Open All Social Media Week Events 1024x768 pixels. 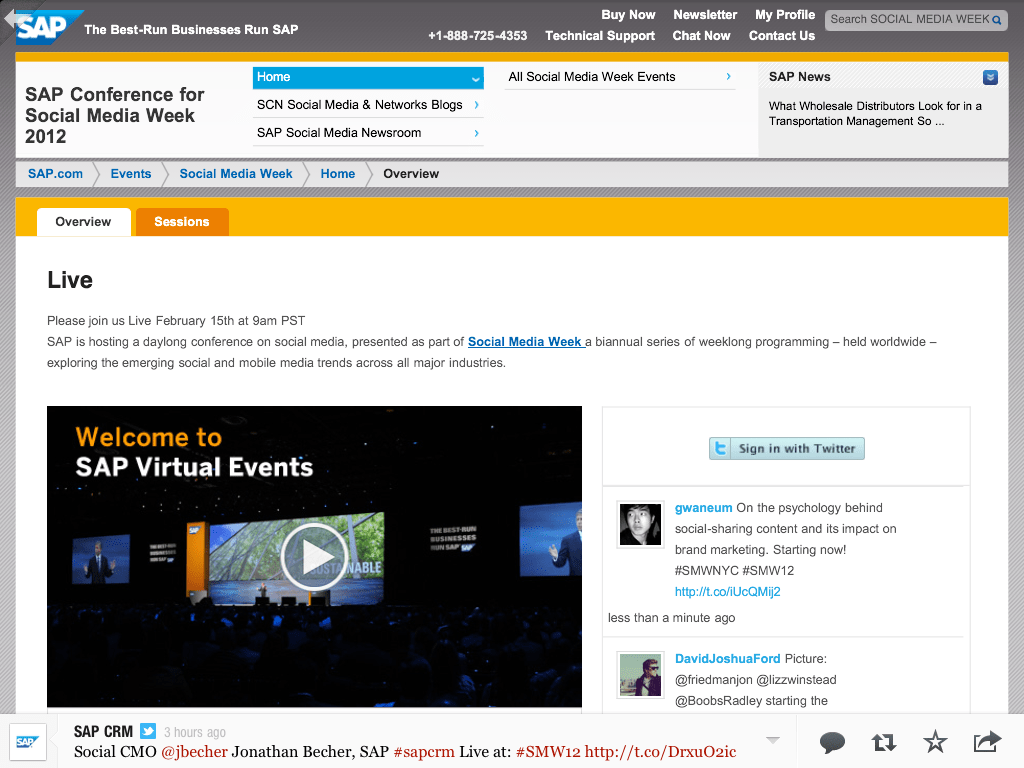click(619, 76)
